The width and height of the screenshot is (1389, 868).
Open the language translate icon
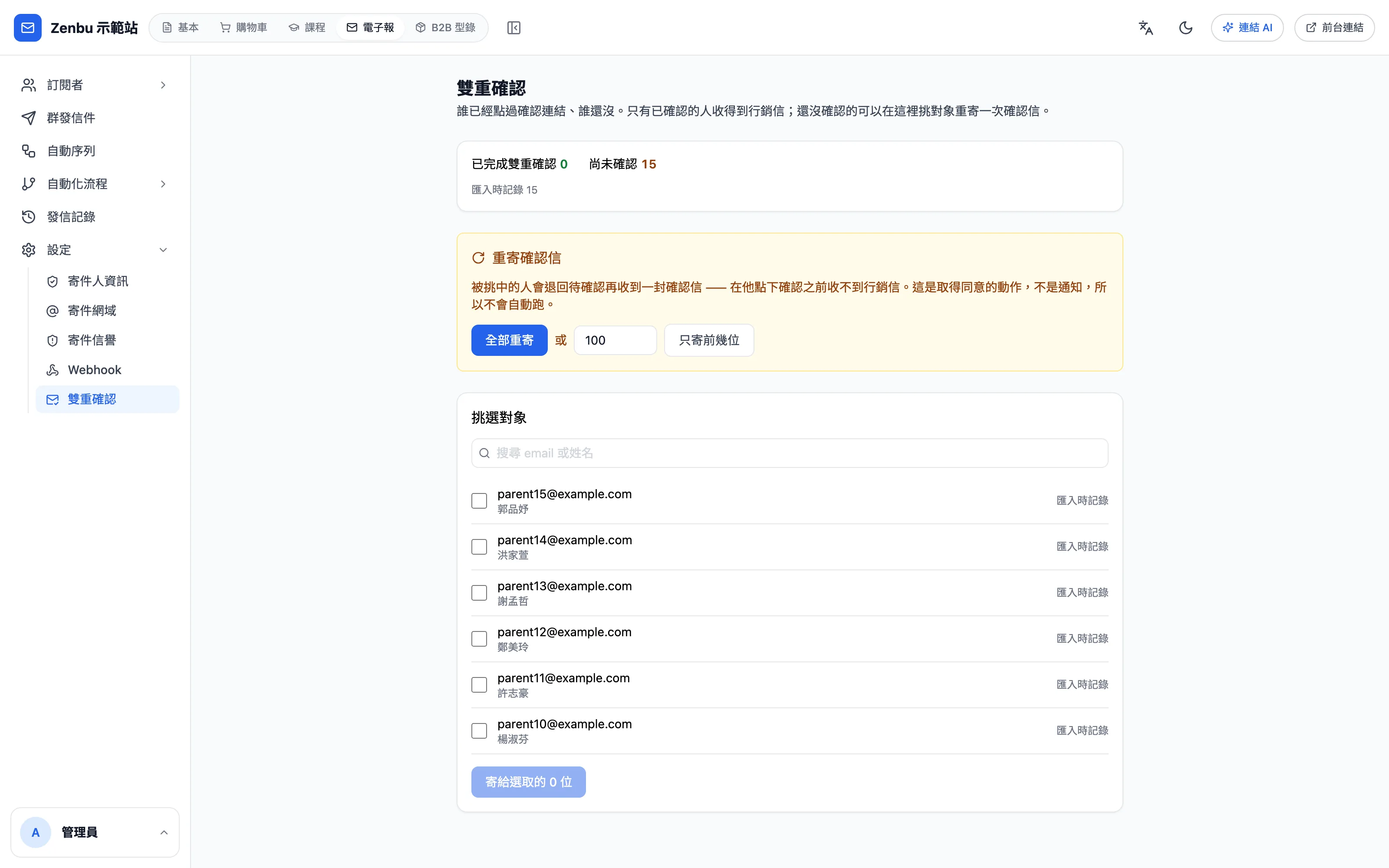[1145, 27]
